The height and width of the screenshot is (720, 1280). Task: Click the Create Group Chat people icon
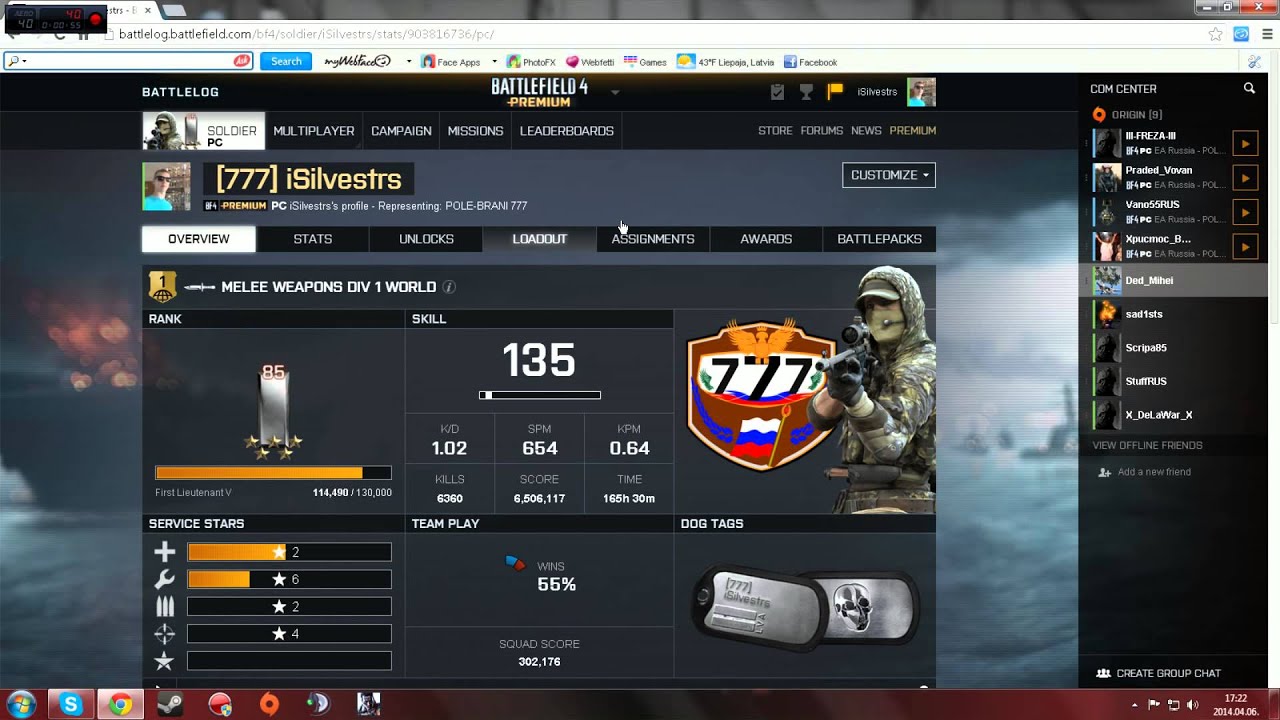[x=1103, y=674]
